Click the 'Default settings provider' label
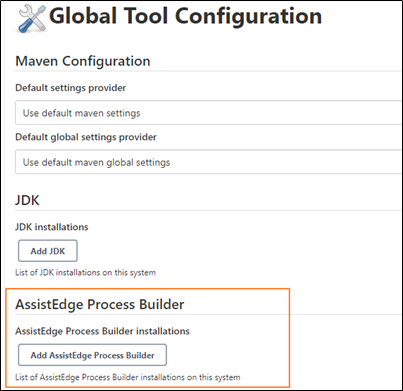The width and height of the screenshot is (403, 391). coord(71,88)
